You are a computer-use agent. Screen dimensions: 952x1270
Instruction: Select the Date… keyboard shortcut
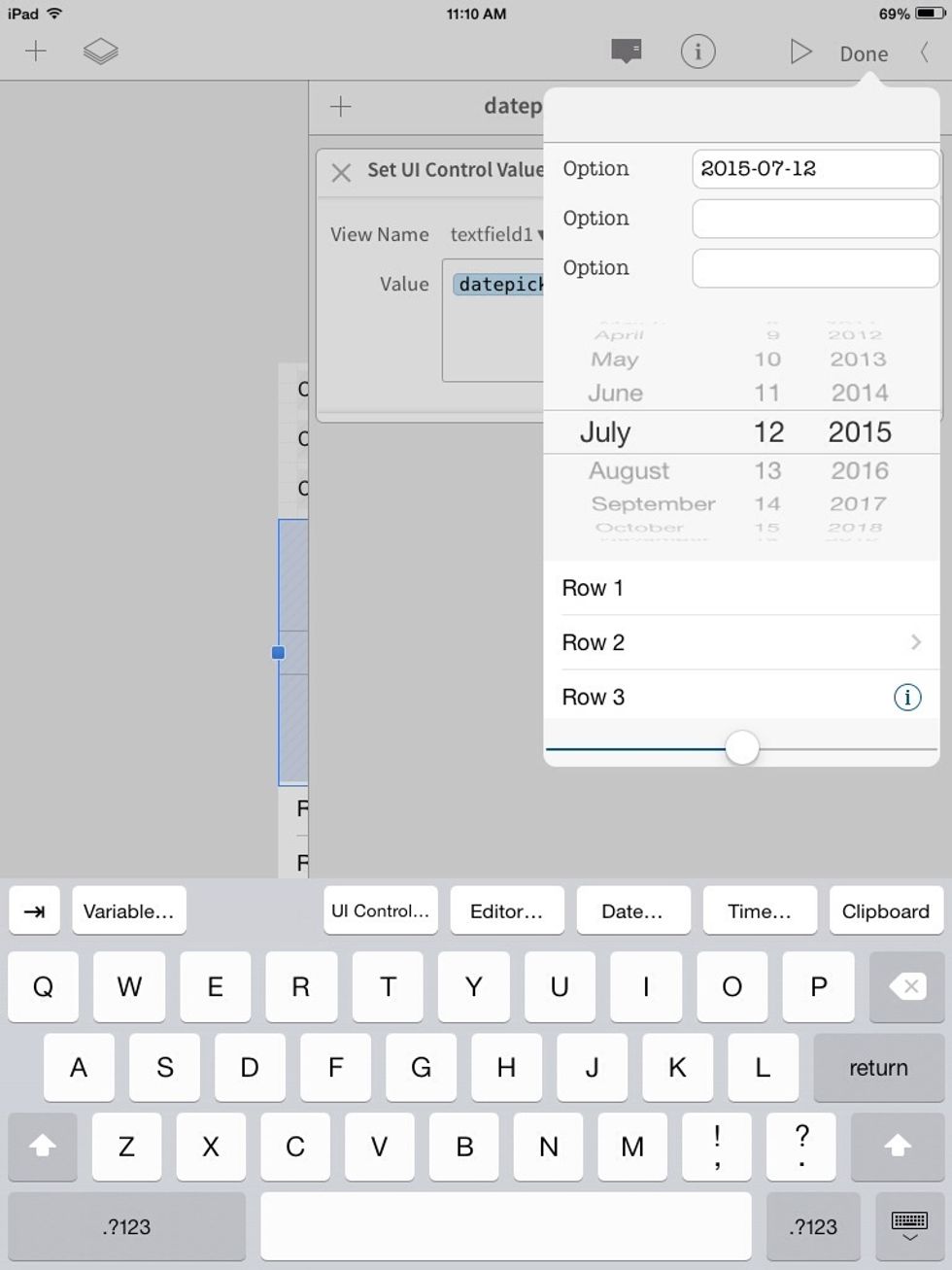pyautogui.click(x=633, y=910)
